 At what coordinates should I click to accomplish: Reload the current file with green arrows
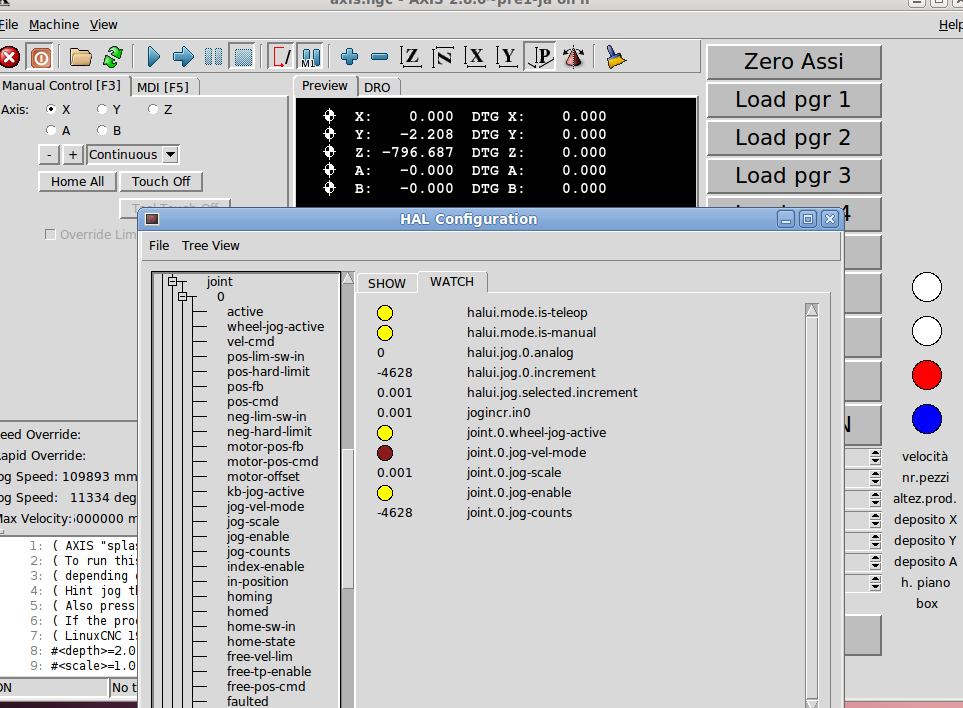[x=113, y=58]
